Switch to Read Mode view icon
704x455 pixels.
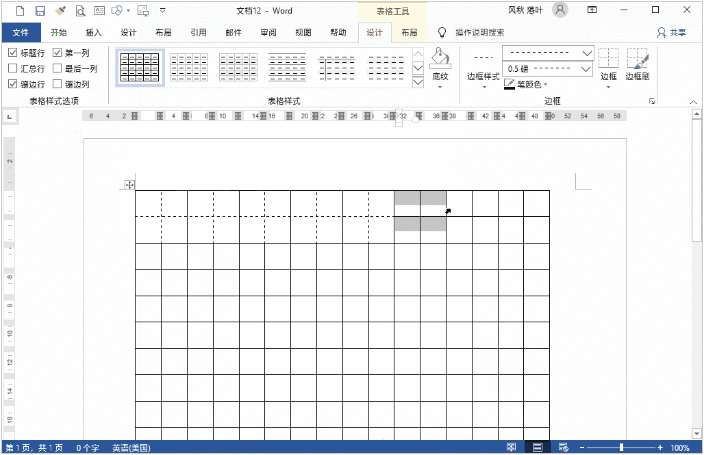tap(511, 447)
